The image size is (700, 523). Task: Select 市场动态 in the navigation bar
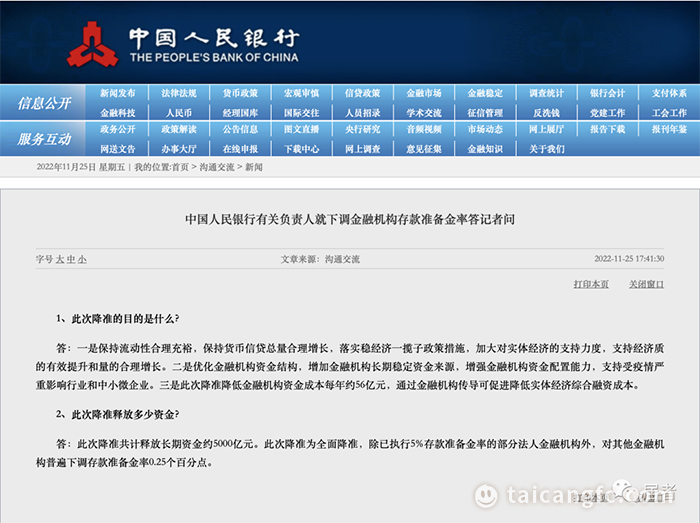(x=485, y=129)
